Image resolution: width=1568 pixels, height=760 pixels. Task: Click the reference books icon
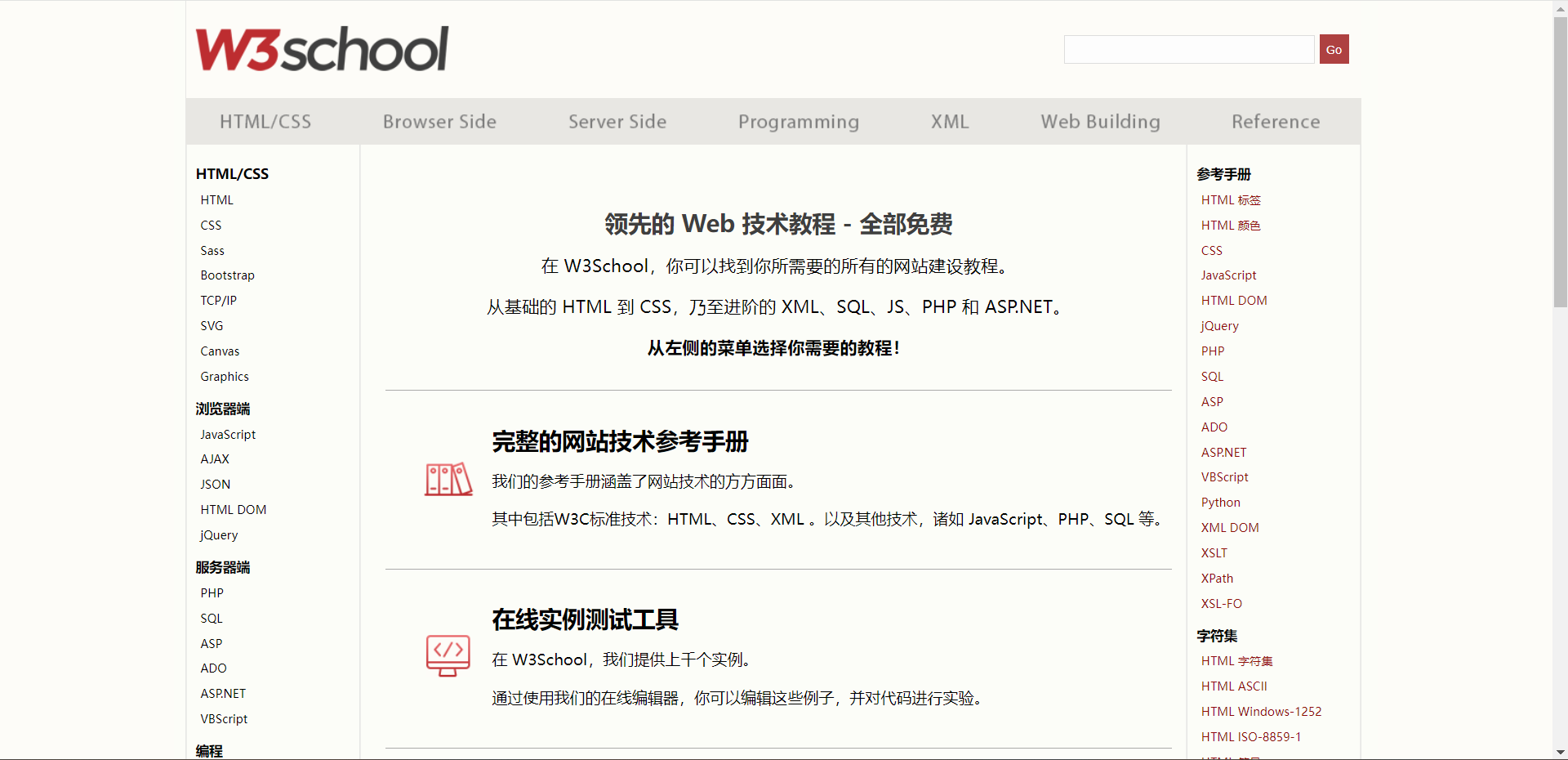pyautogui.click(x=448, y=479)
